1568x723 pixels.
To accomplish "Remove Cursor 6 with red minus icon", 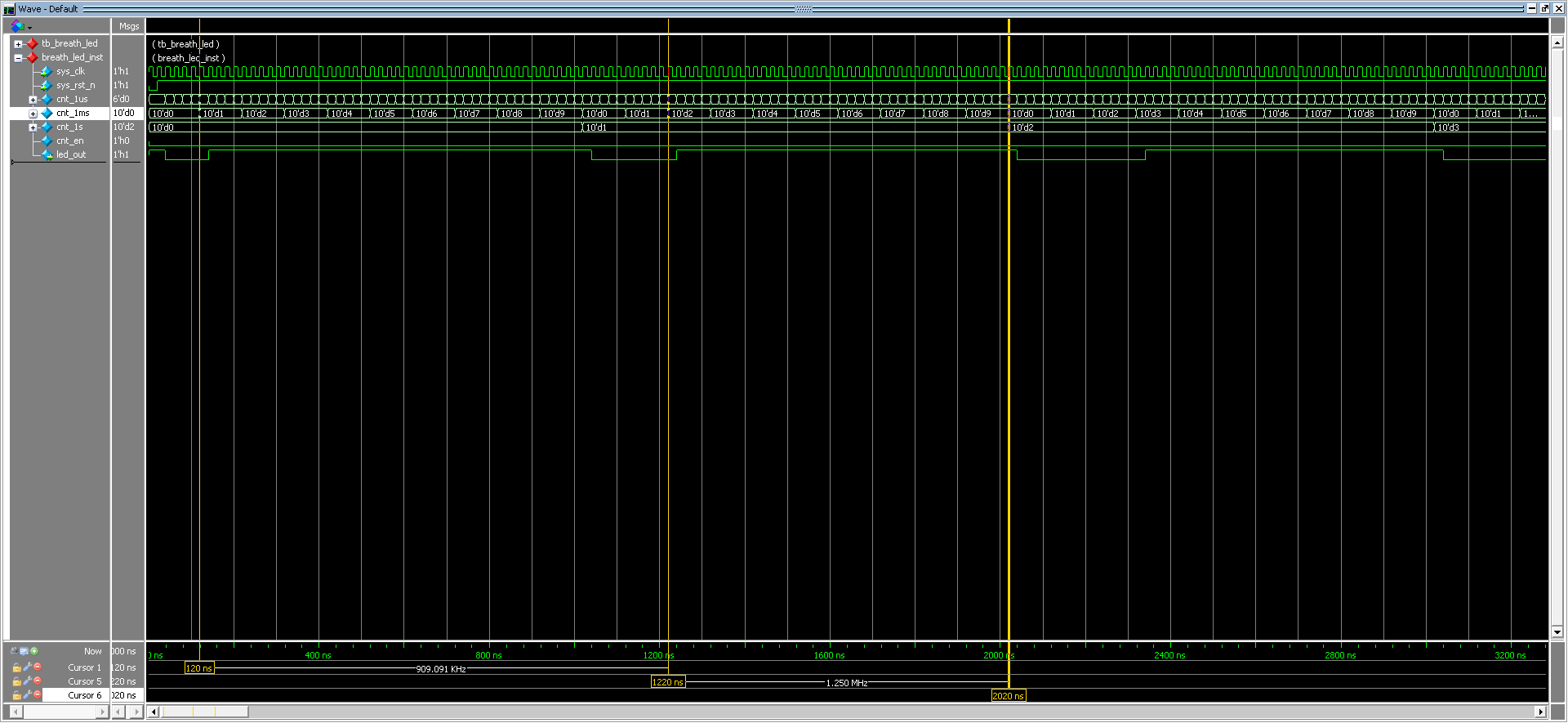I will point(38,695).
